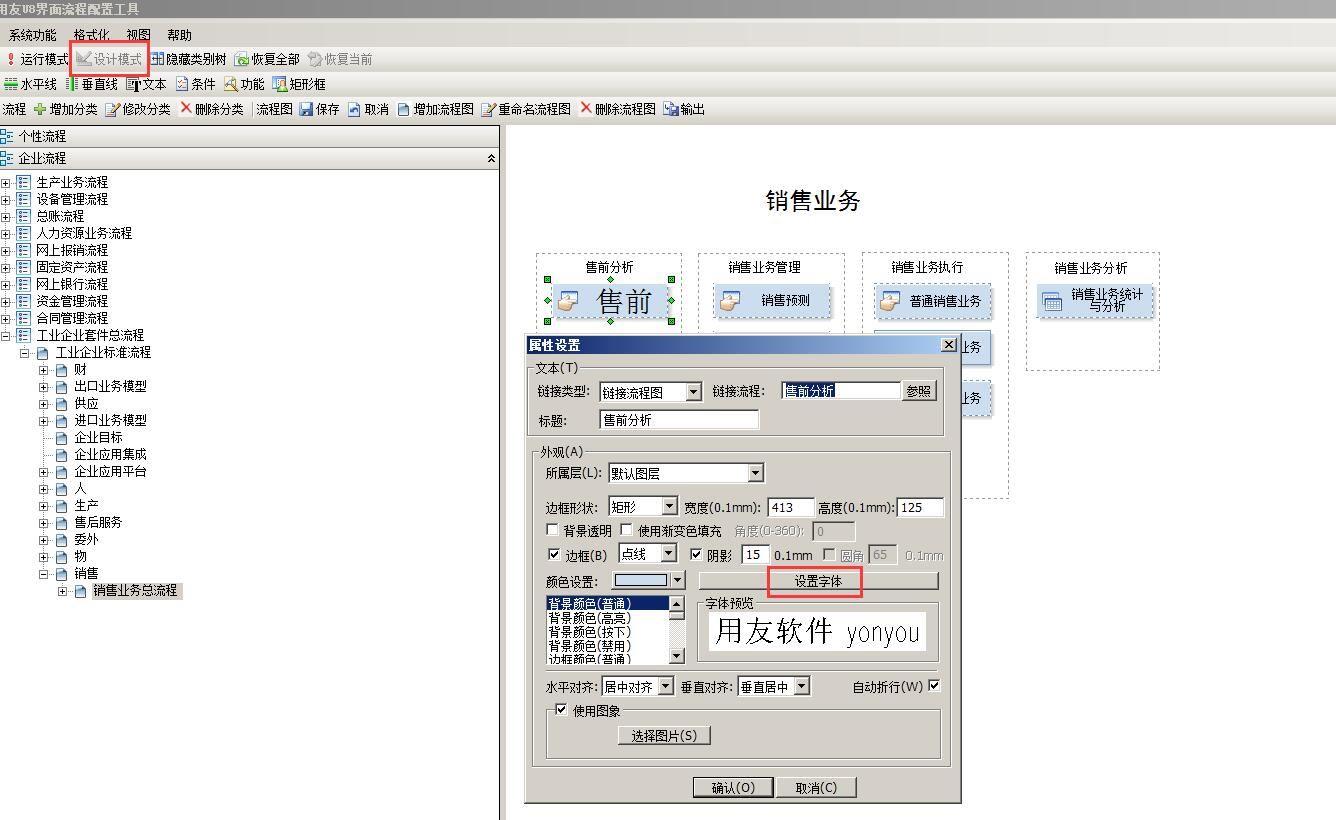Click 重命名流程图 to rename the flowchart
The height and width of the screenshot is (820, 1336).
coord(526,109)
